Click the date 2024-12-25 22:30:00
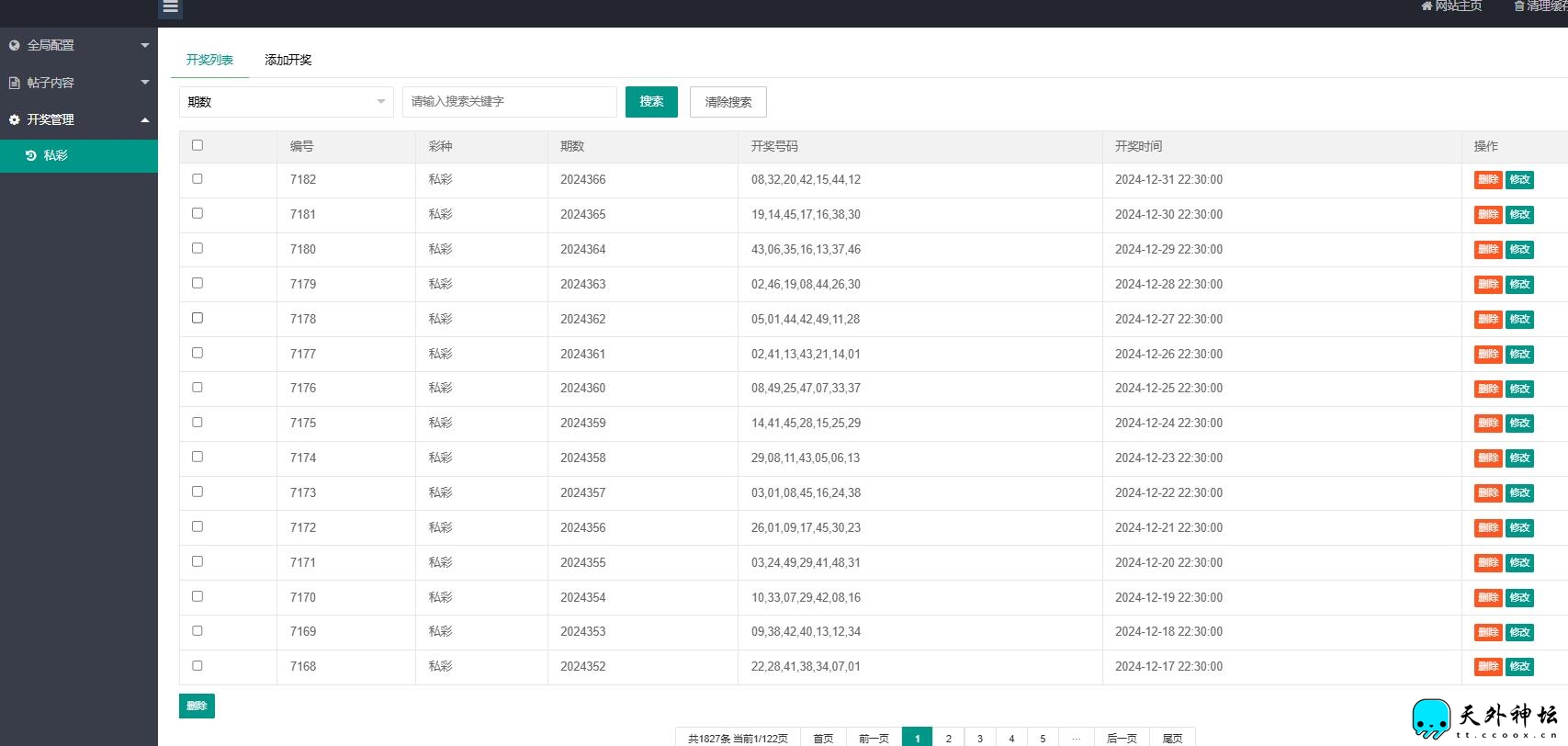This screenshot has width=1568, height=746. (x=1168, y=389)
